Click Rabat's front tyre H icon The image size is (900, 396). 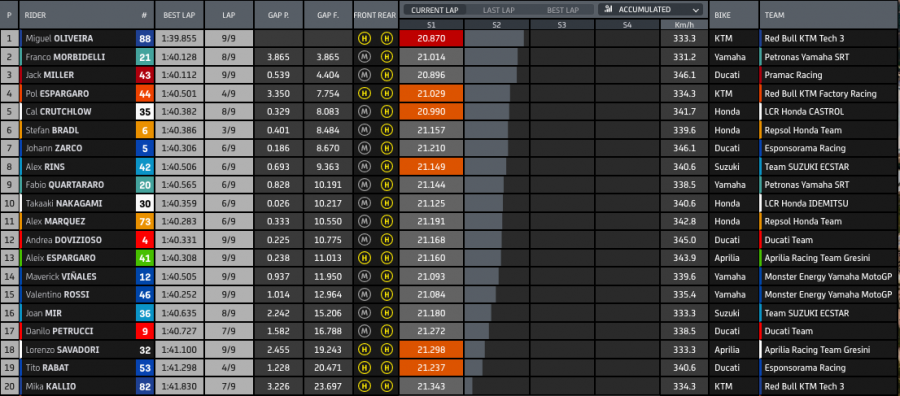click(363, 368)
